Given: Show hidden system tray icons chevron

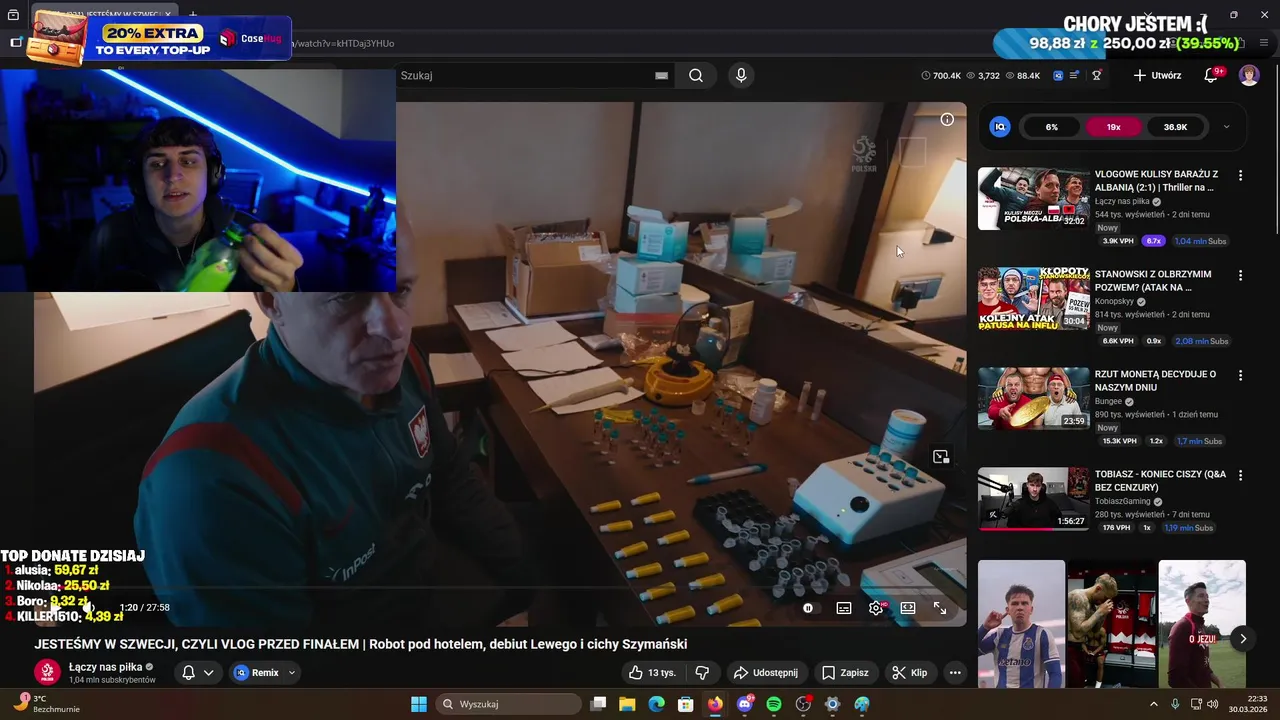Looking at the screenshot, I should (1153, 704).
